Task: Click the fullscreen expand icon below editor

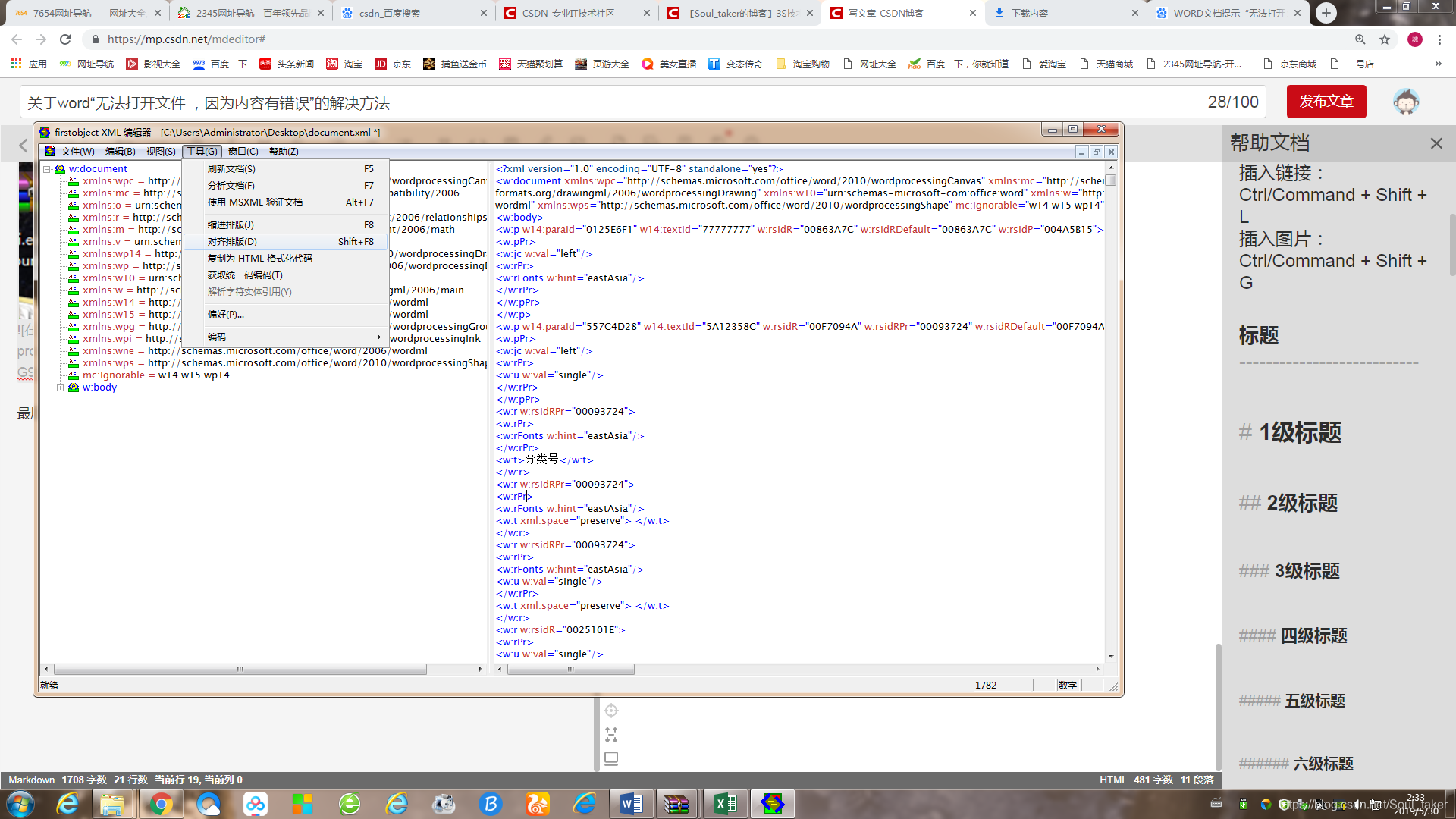Action: 611,735
